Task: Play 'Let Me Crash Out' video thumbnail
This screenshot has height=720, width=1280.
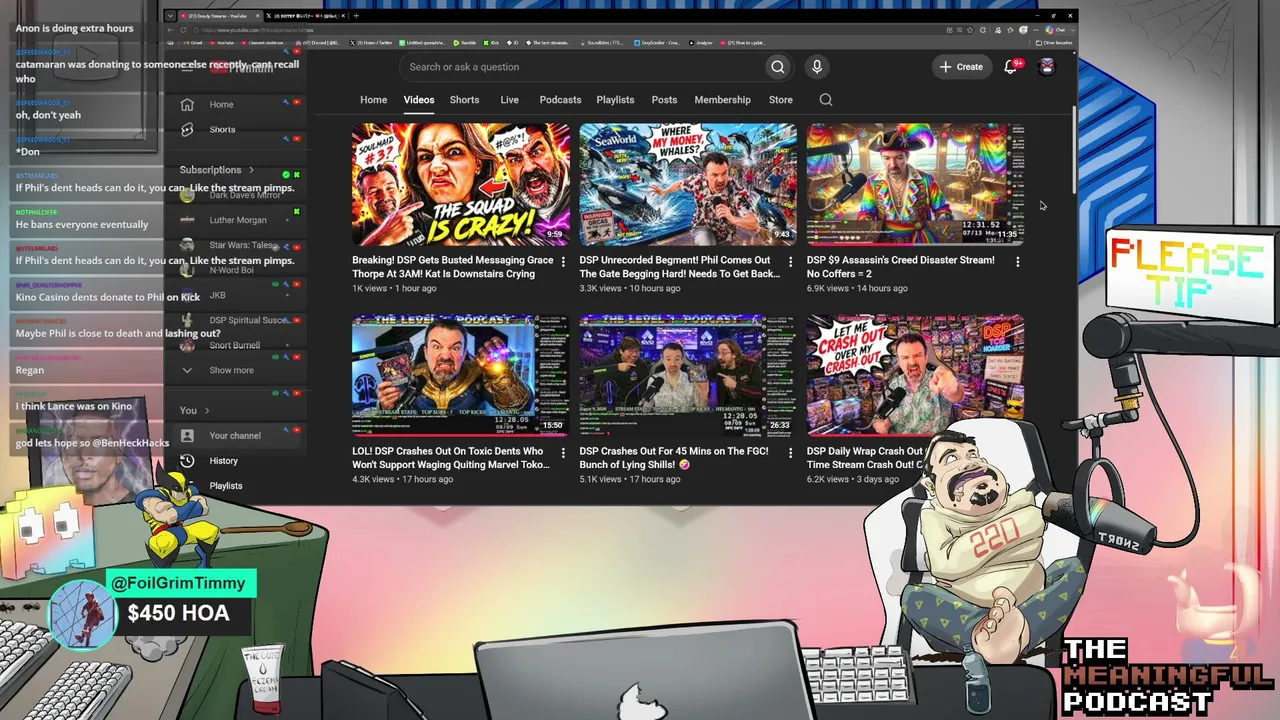Action: click(x=915, y=376)
